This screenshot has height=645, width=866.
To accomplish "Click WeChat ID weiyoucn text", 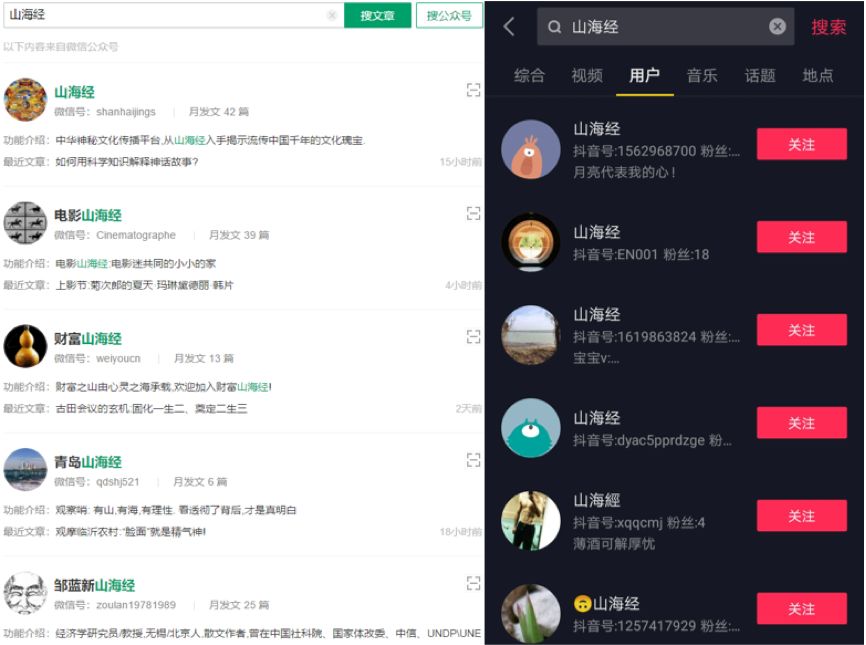I will pos(118,358).
